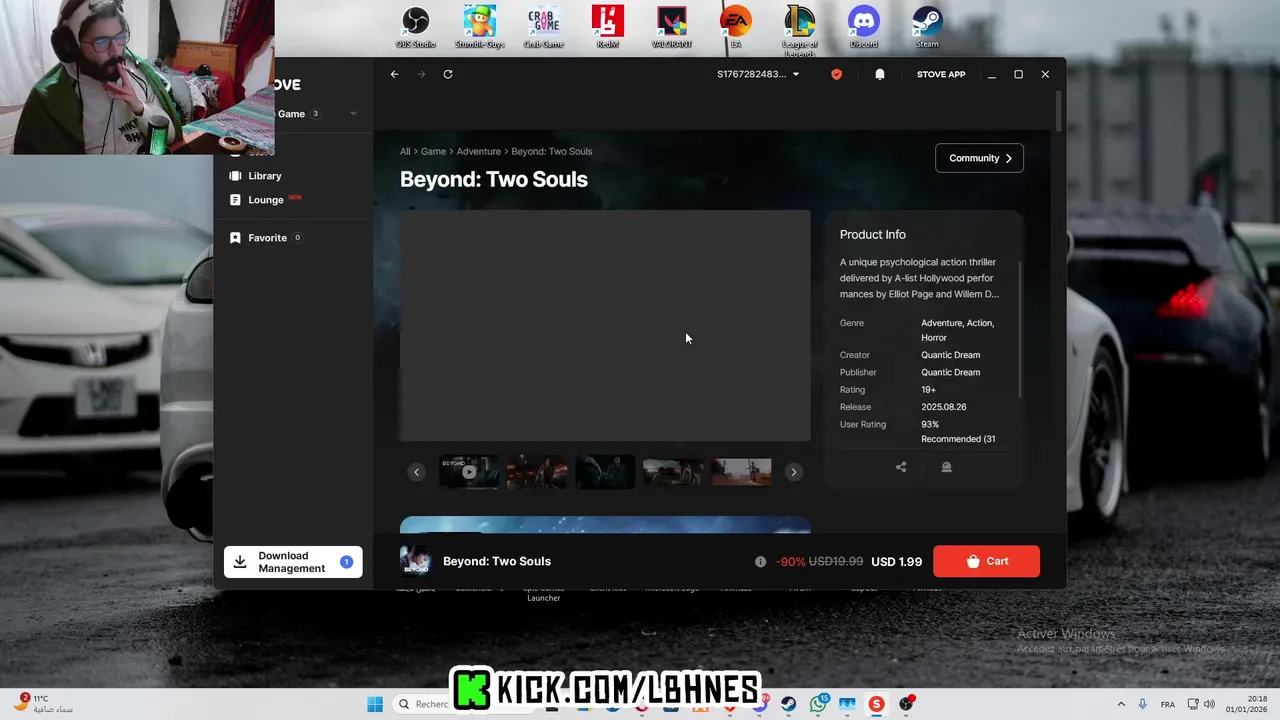Show more screenshots with right carousel arrow
Image resolution: width=1280 pixels, height=720 pixels.
[794, 472]
